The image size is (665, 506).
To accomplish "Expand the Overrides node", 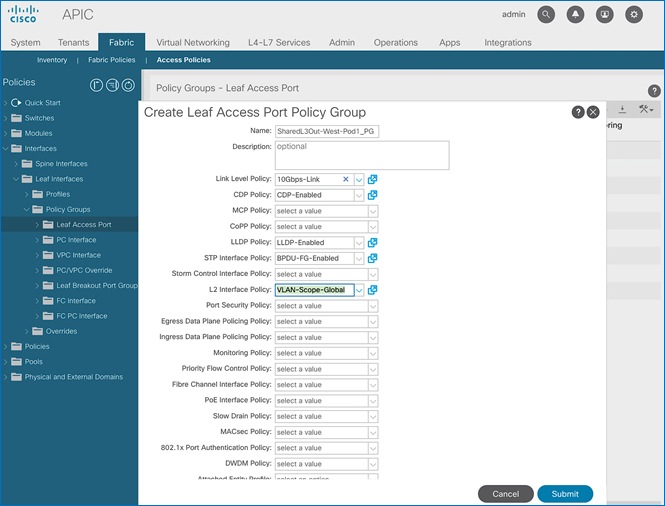I will (27, 331).
